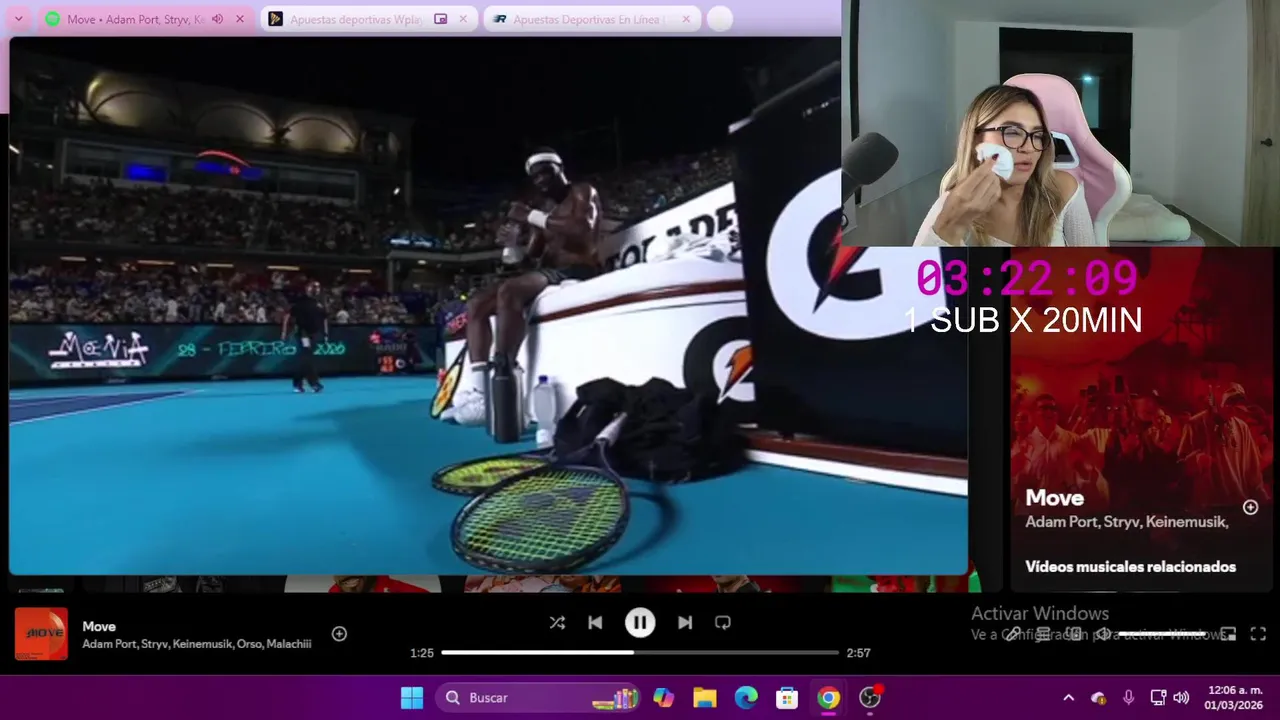Close the Apuestas deportivas Wplay tab
The width and height of the screenshot is (1280, 720).
pyautogui.click(x=463, y=19)
